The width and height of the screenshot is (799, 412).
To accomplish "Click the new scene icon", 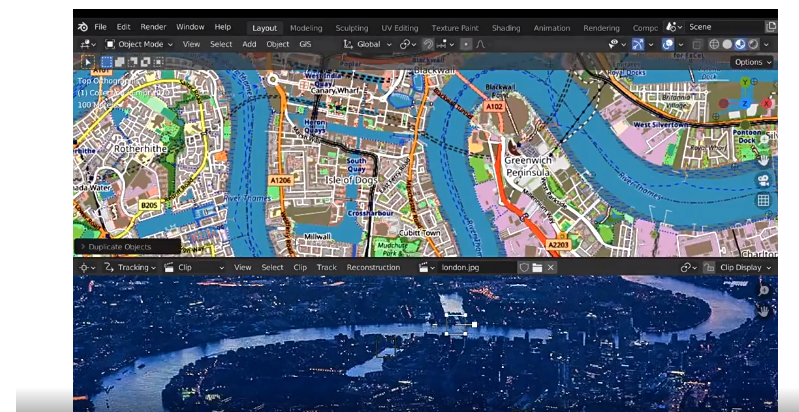I will click(x=770, y=27).
